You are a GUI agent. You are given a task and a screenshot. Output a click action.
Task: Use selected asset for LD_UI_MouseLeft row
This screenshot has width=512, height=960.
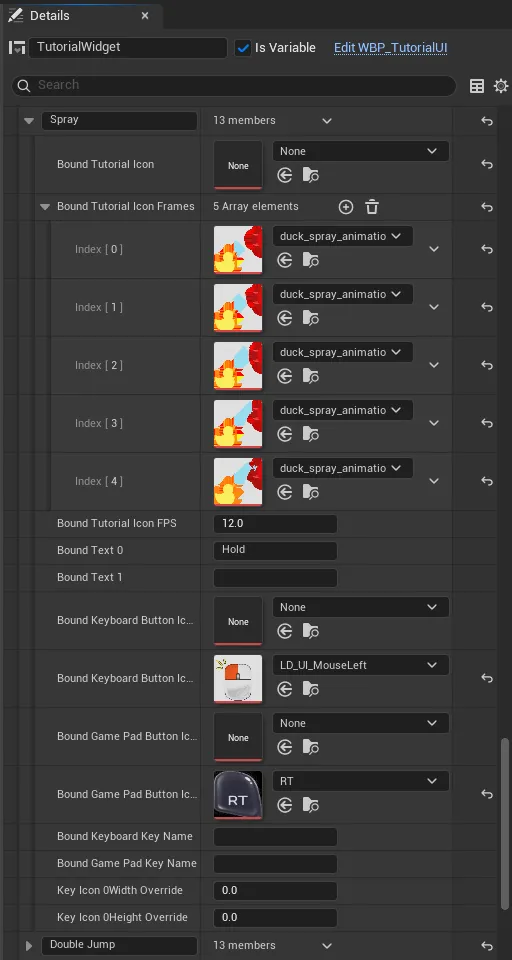click(285, 689)
